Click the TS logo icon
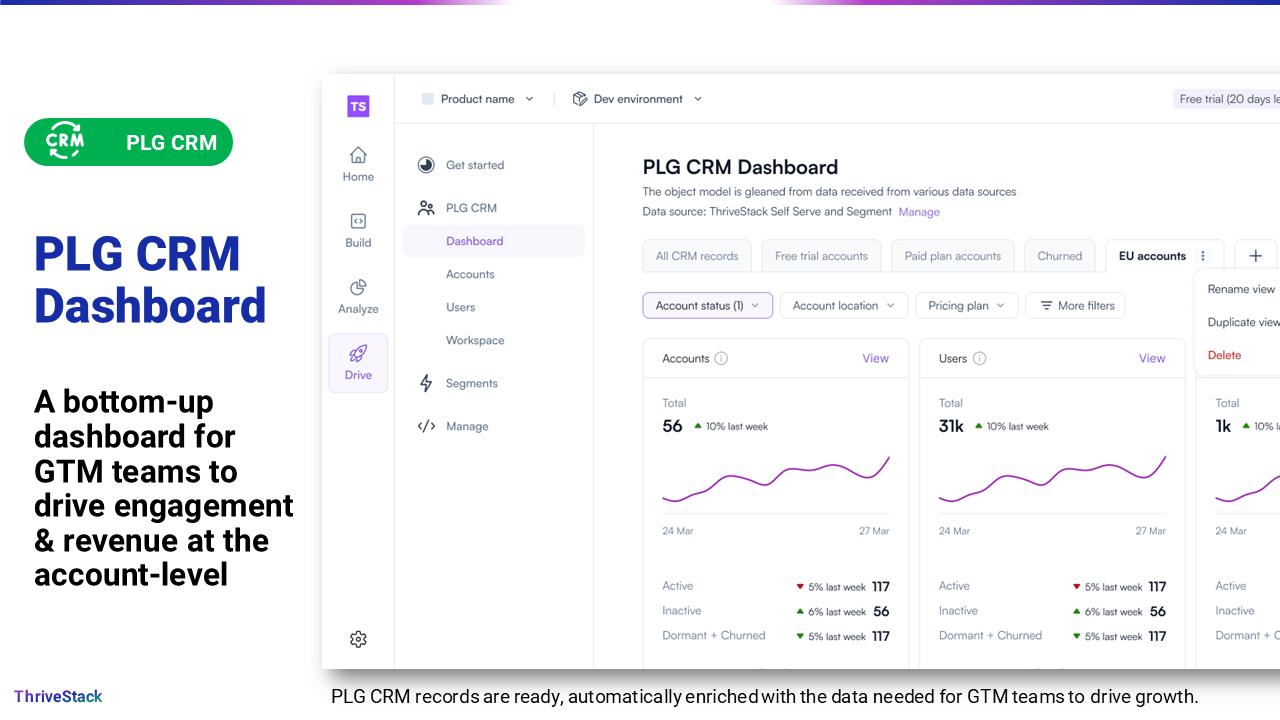 pos(358,106)
